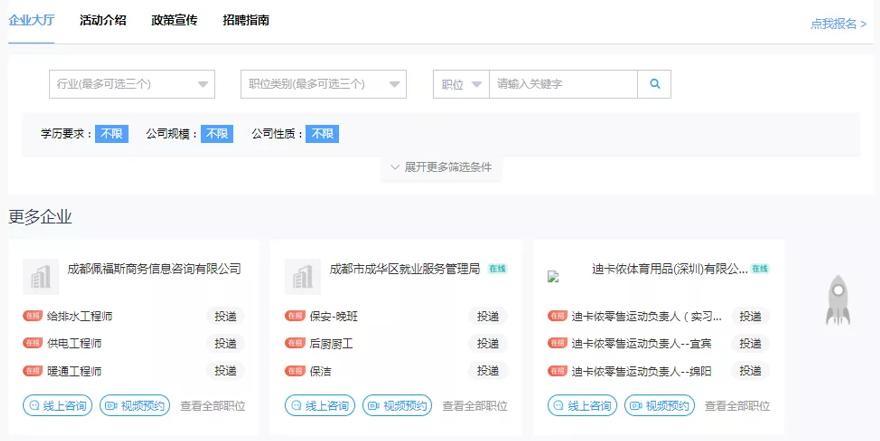The width and height of the screenshot is (880, 441).
Task: Click the 在线 status tag of 成华区就业服务管理局
Action: tap(497, 269)
